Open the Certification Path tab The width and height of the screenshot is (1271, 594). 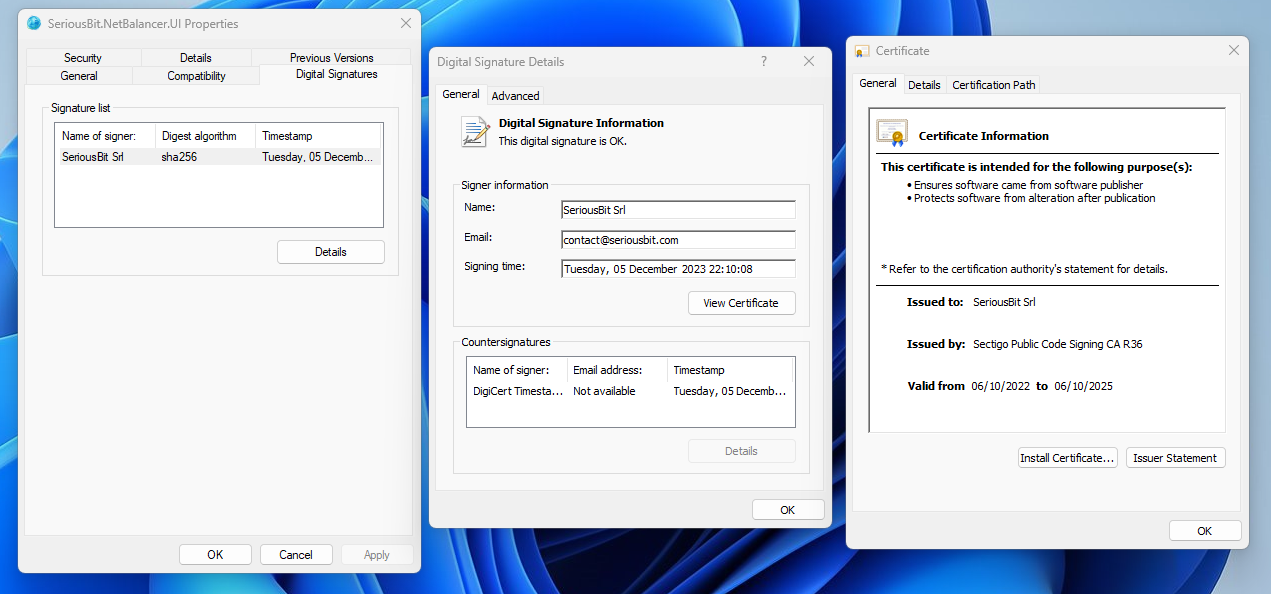coord(994,85)
